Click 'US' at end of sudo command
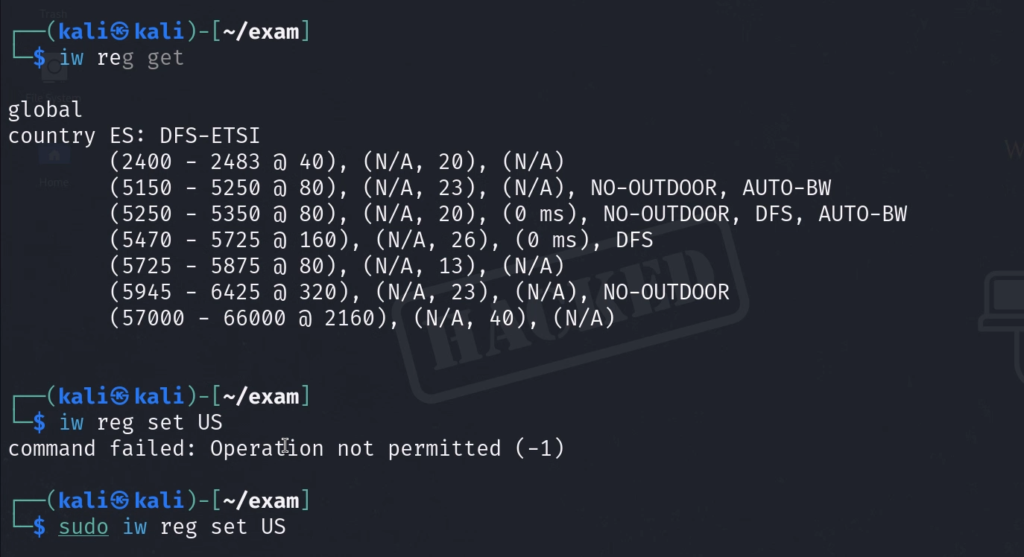Image resolution: width=1024 pixels, height=557 pixels. click(272, 526)
